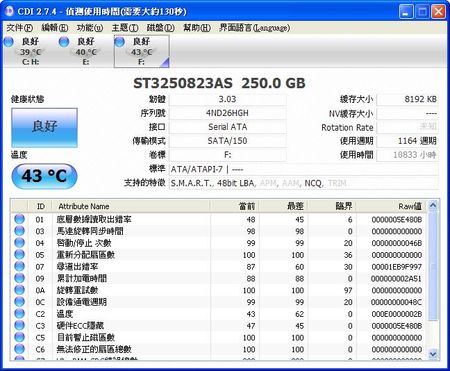Click the Attribute Name column header
The width and height of the screenshot is (450, 371).
point(131,206)
